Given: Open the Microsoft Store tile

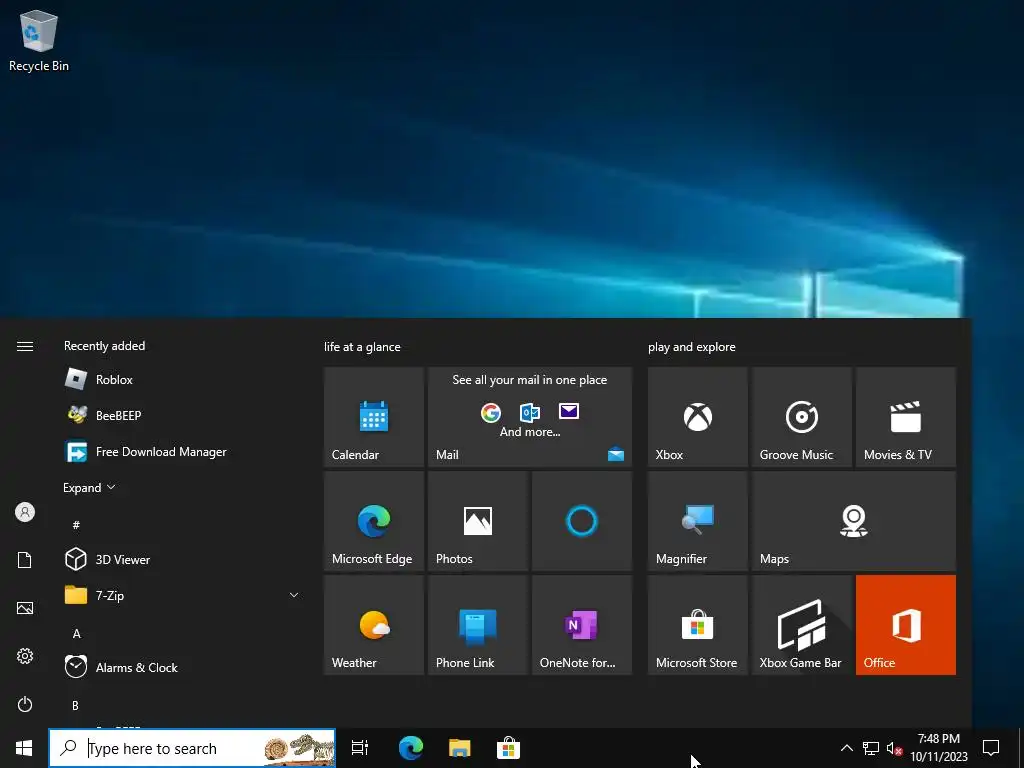Looking at the screenshot, I should (x=697, y=625).
